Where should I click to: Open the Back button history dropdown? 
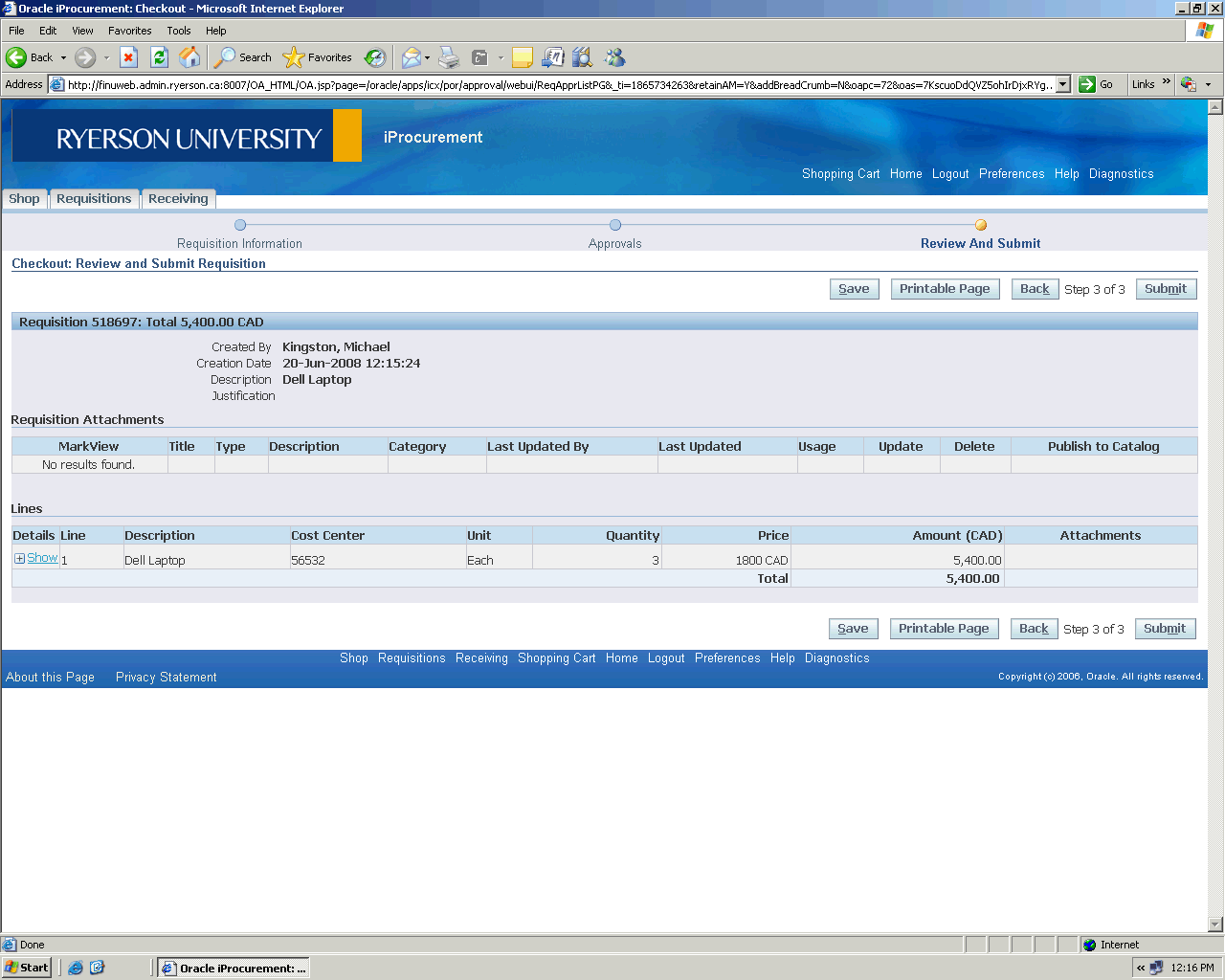[x=64, y=57]
